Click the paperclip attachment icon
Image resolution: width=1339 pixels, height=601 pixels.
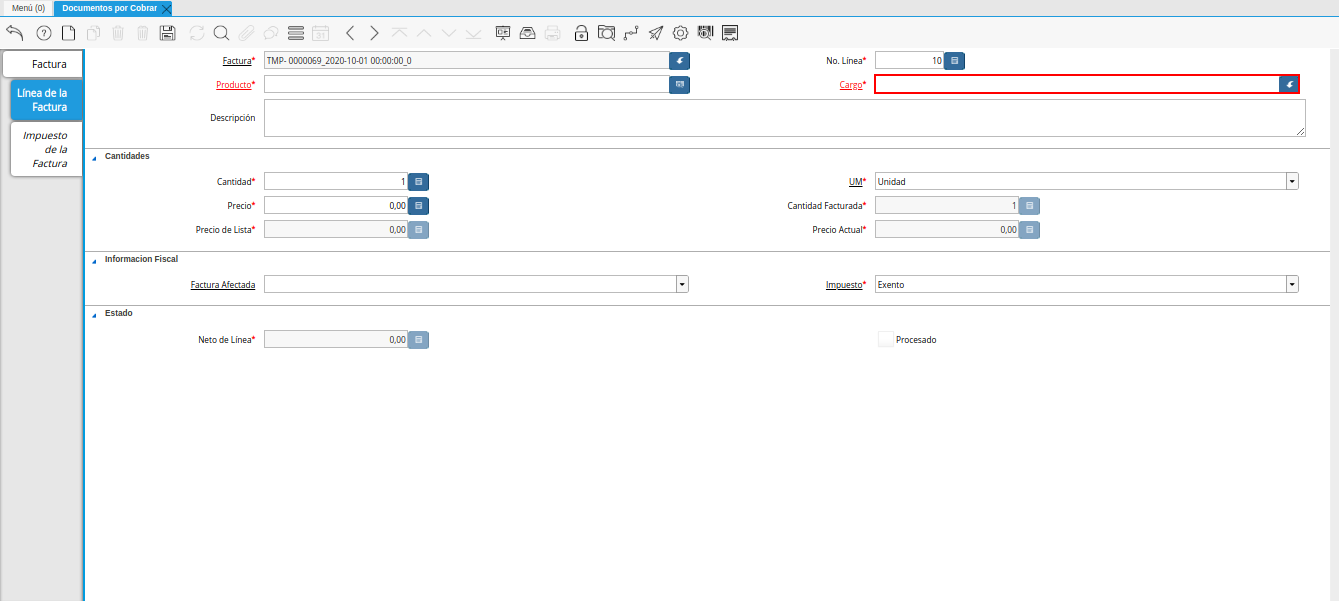246,33
